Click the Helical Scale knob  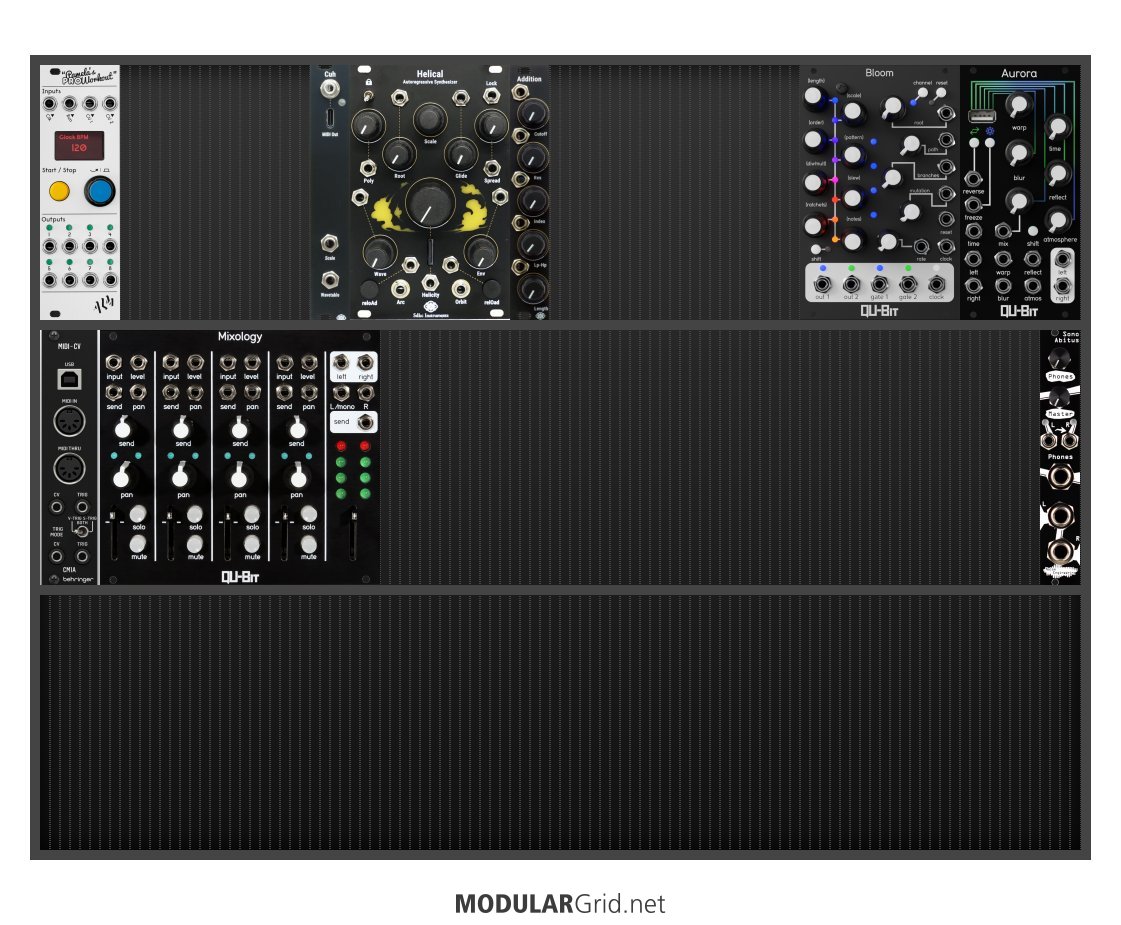(430, 119)
